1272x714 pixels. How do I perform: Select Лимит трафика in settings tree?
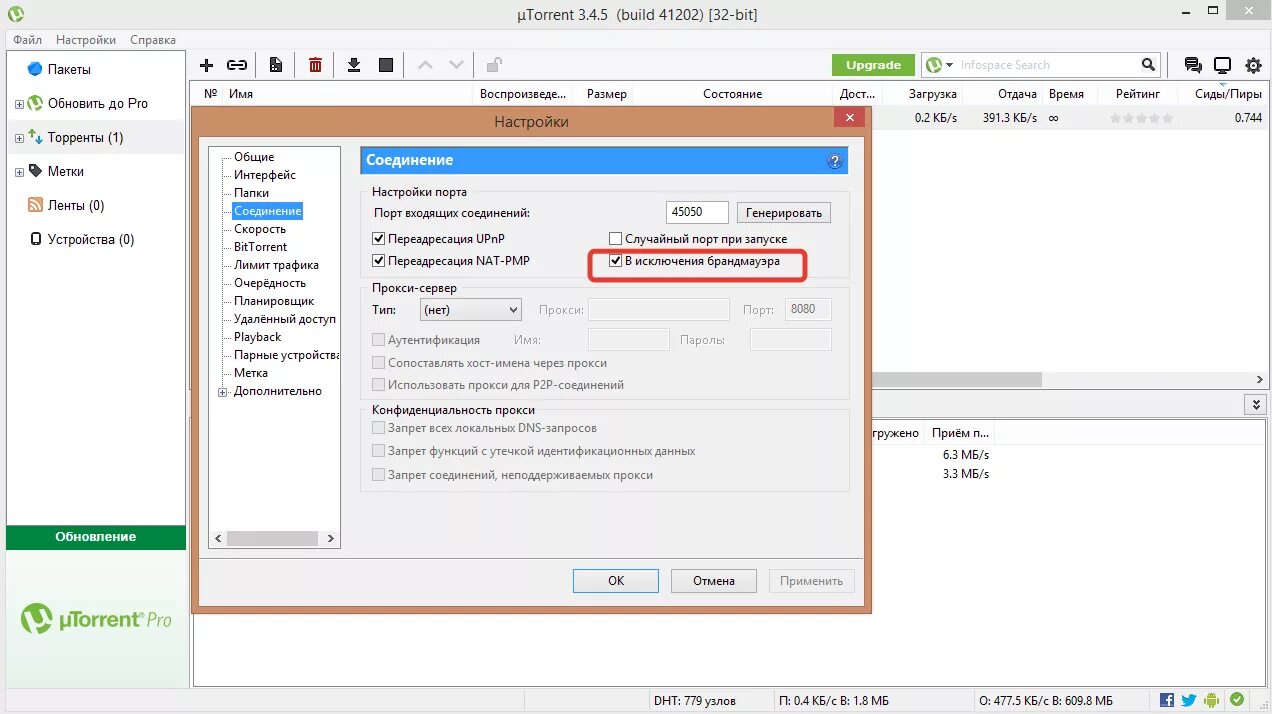[276, 265]
